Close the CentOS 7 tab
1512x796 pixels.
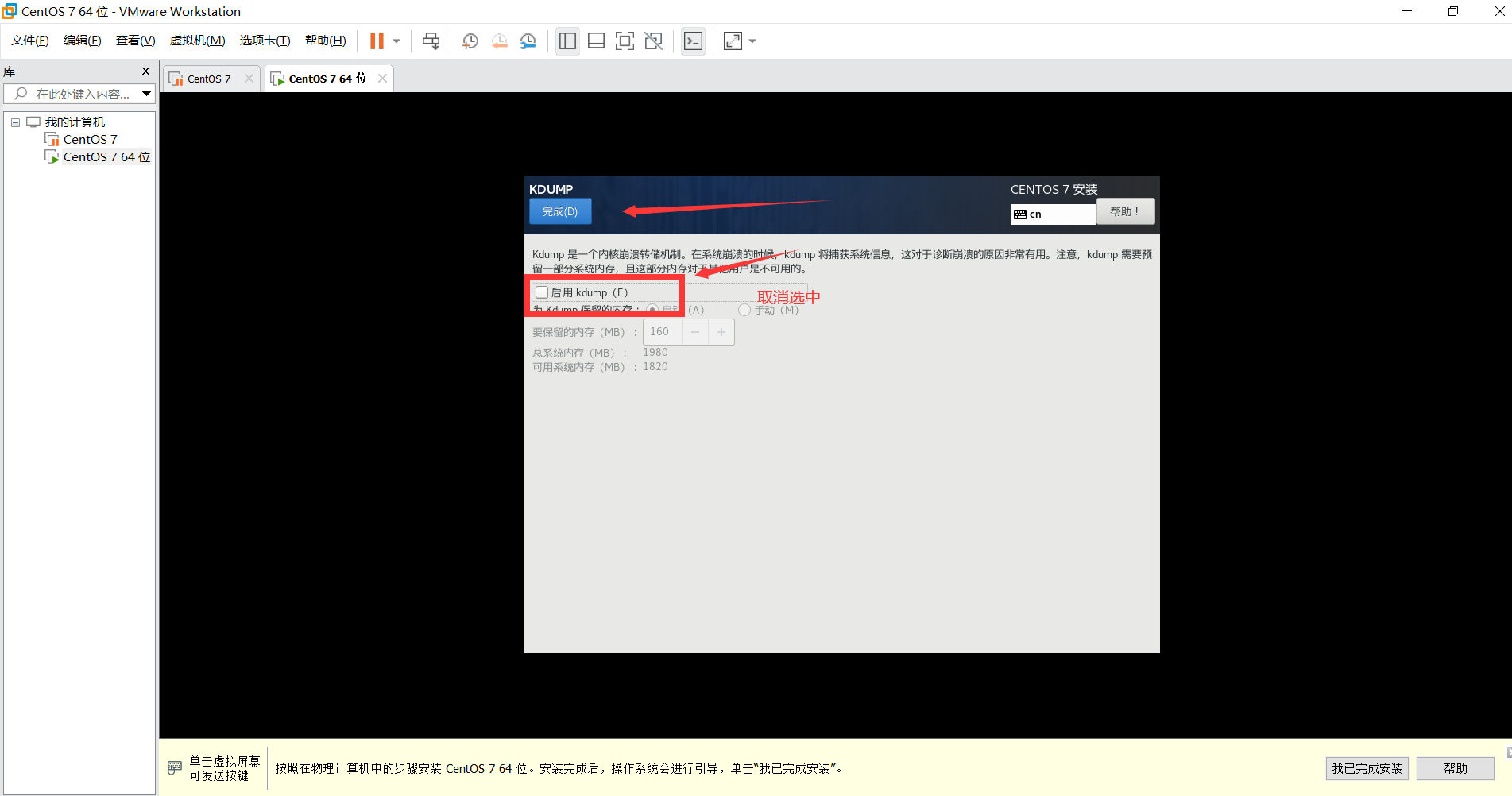point(249,79)
